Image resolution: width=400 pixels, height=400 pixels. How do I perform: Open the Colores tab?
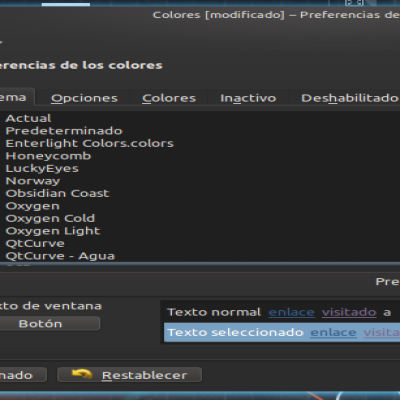(169, 98)
